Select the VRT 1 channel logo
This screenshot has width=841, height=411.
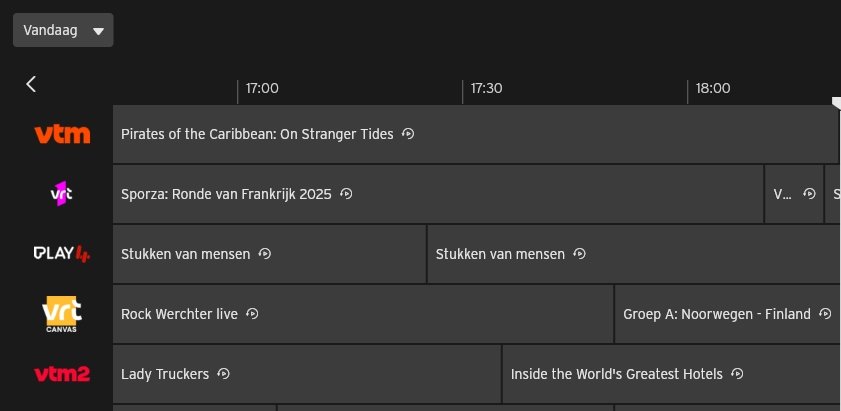[62, 194]
